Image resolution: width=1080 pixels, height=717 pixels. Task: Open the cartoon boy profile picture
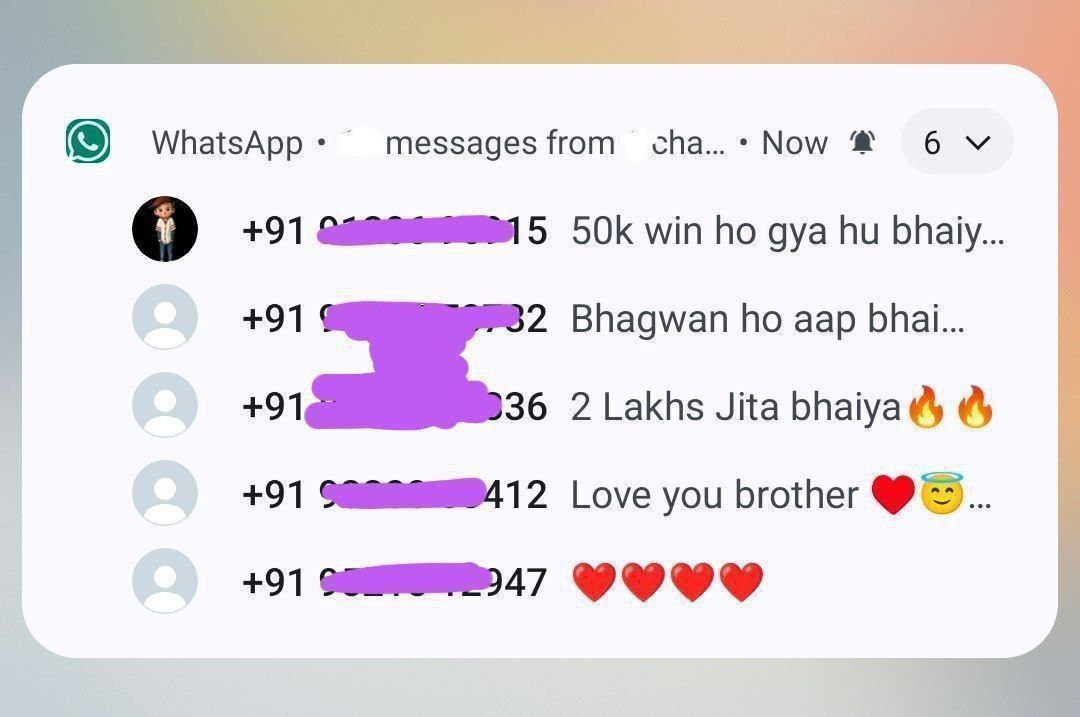pyautogui.click(x=165, y=229)
